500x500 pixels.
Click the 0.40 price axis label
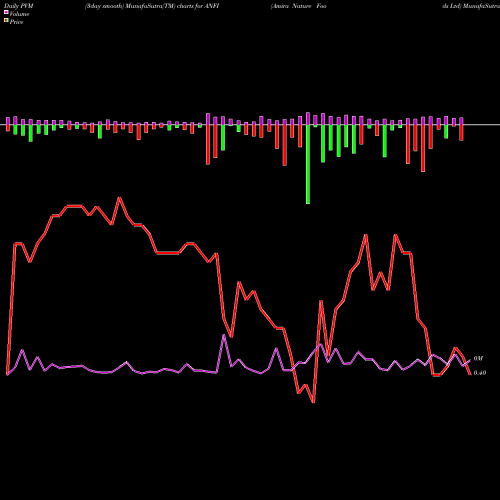pos(480,373)
